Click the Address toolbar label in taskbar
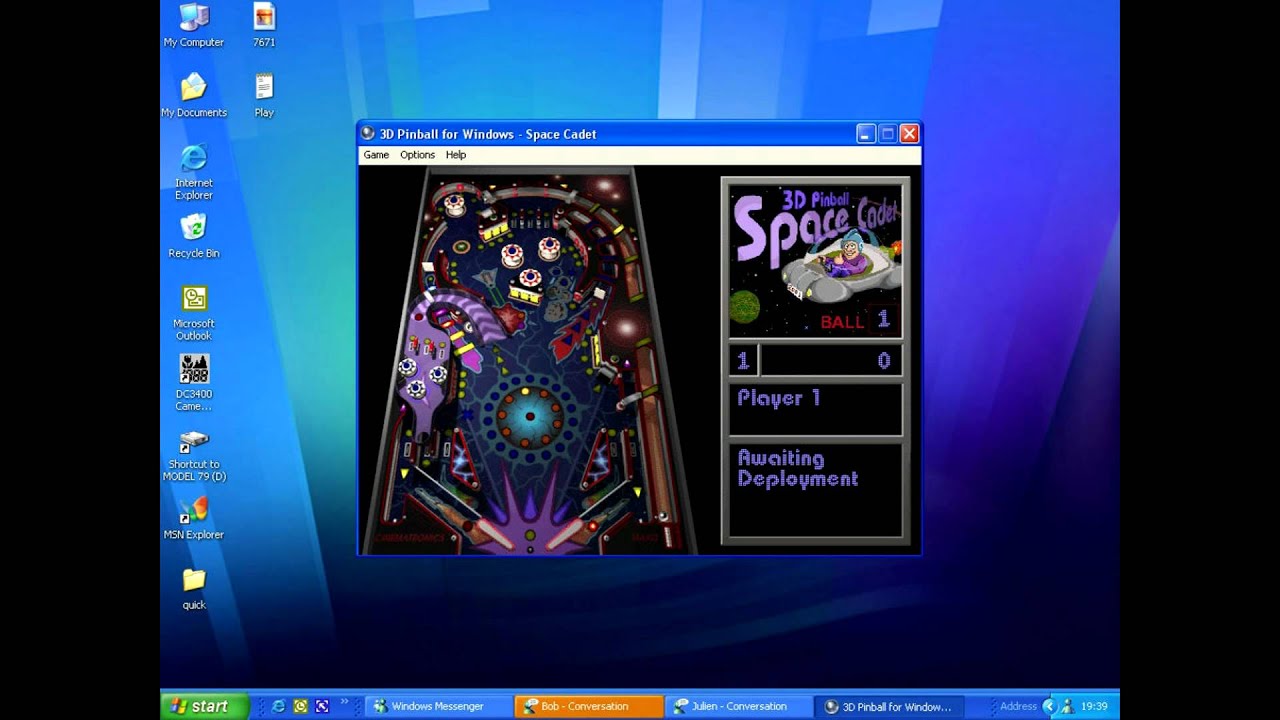This screenshot has width=1280, height=720. click(1018, 706)
